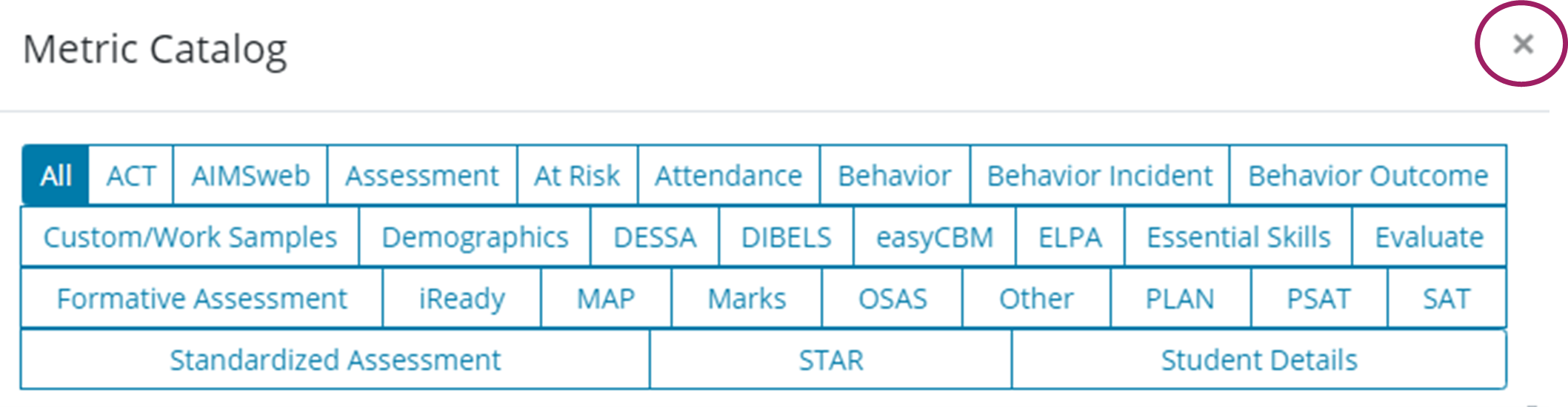1568x407 pixels.
Task: Show iReady metrics
Action: point(461,299)
